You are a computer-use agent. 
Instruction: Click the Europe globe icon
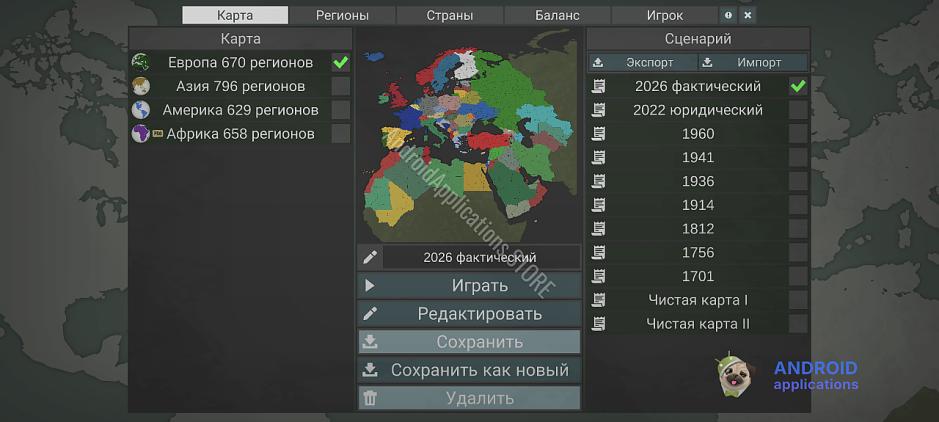(141, 62)
